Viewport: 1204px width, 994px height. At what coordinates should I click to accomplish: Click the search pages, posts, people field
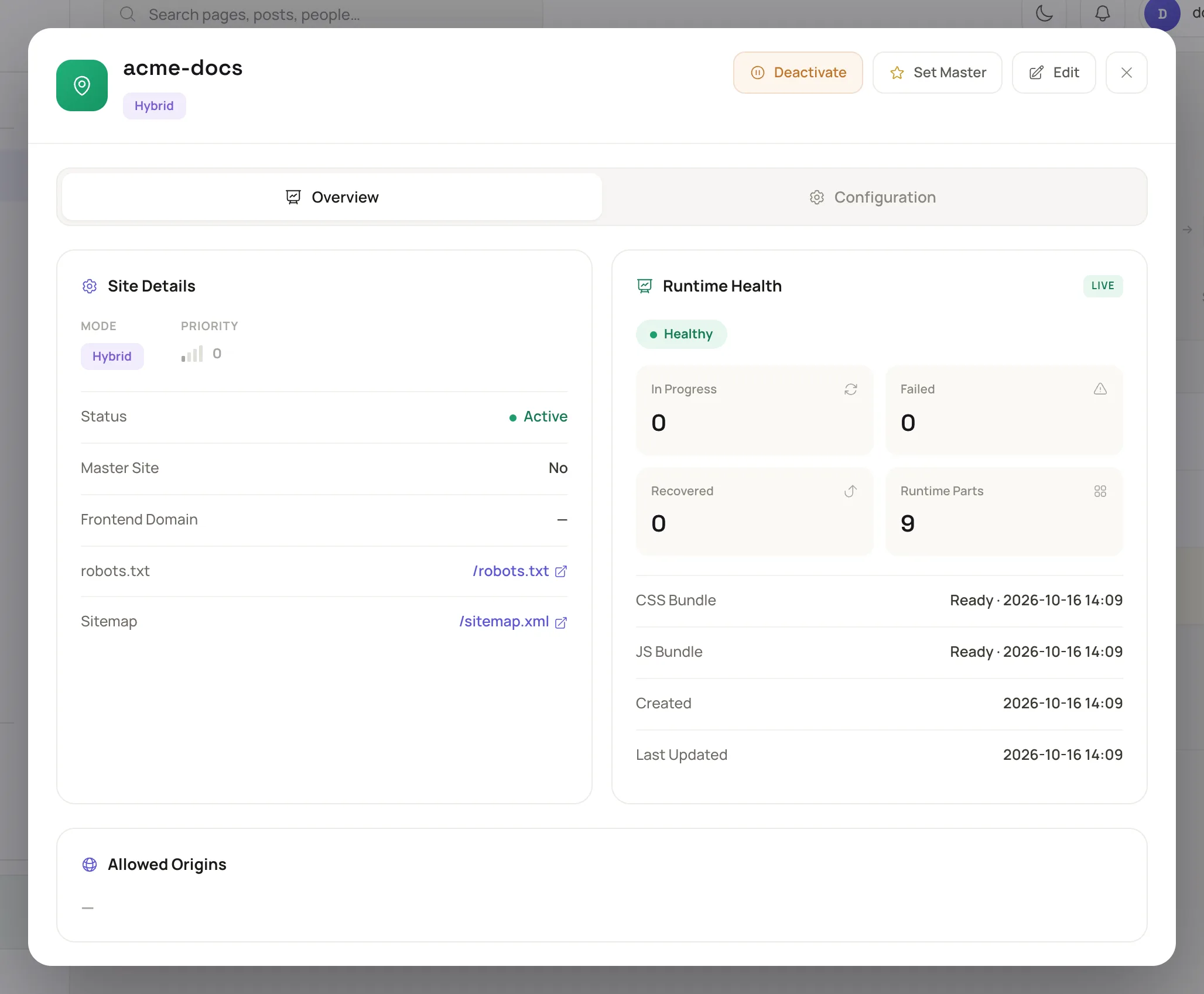click(x=323, y=14)
